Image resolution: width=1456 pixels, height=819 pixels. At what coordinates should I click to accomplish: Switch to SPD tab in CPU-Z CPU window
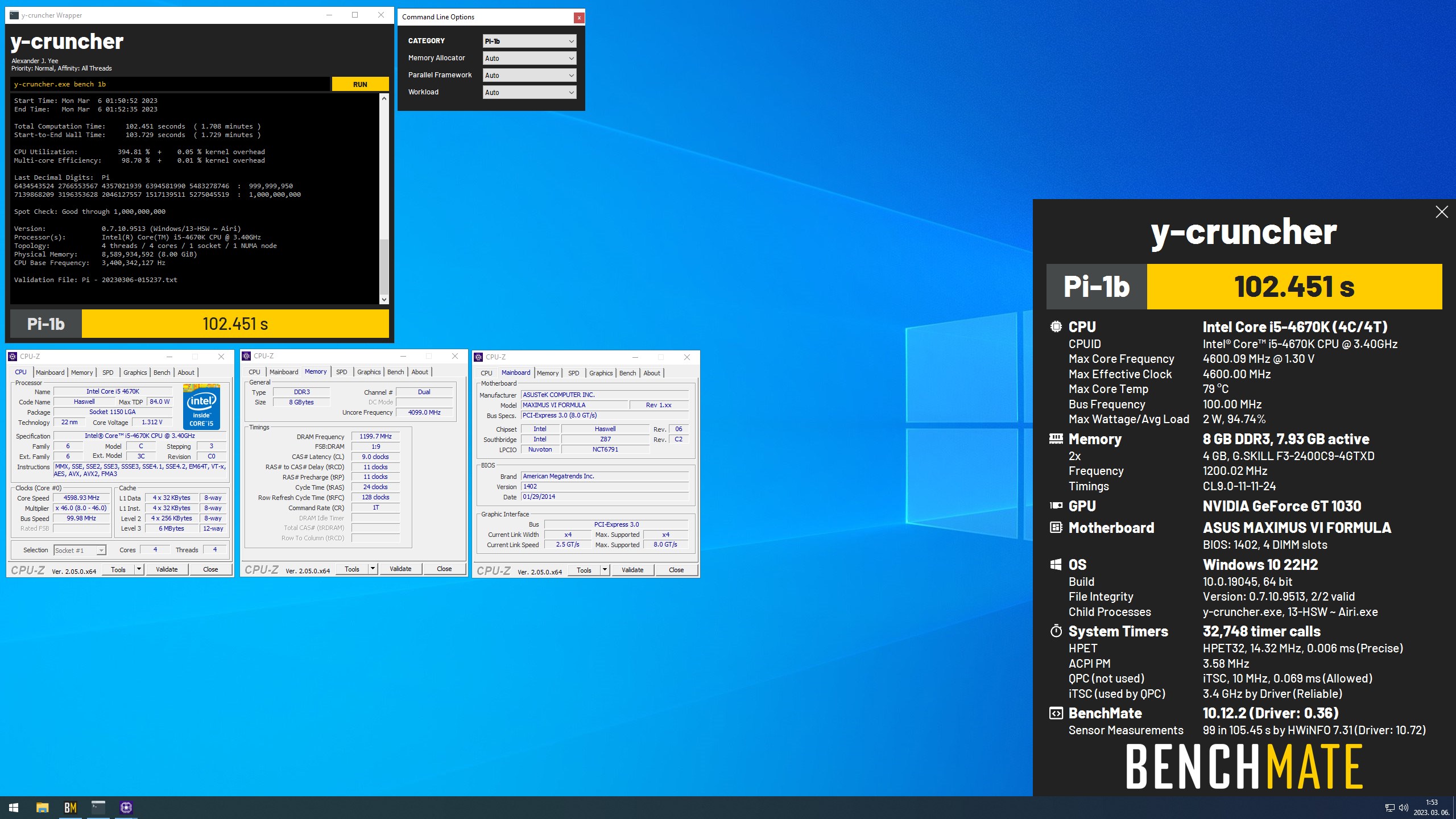[108, 373]
